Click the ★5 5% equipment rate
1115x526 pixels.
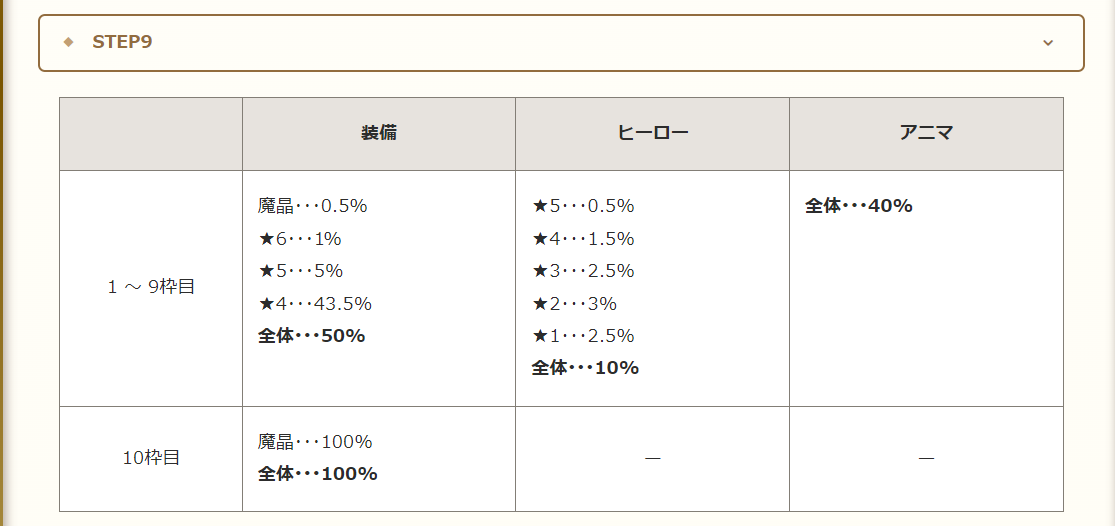click(x=300, y=271)
